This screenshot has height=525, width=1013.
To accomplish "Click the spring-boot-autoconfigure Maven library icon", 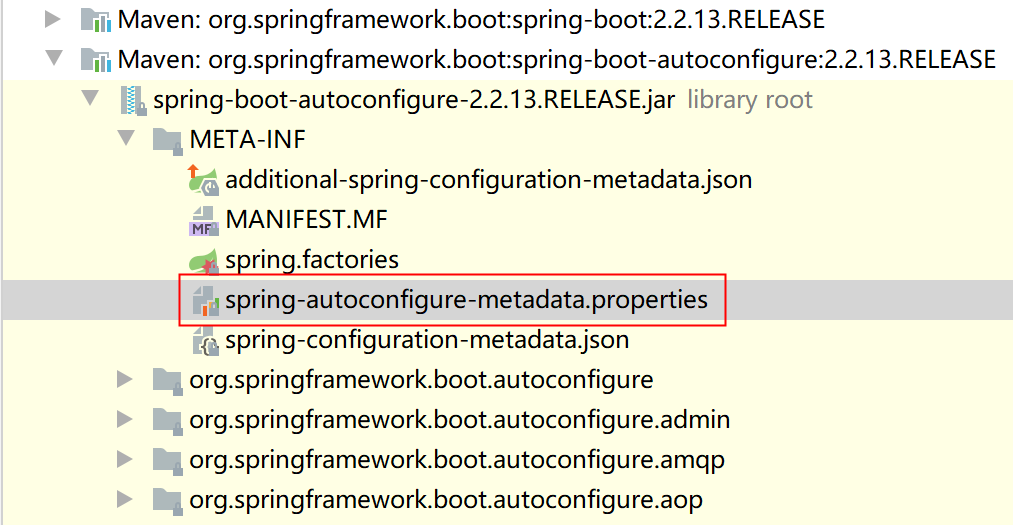I will 96,60.
